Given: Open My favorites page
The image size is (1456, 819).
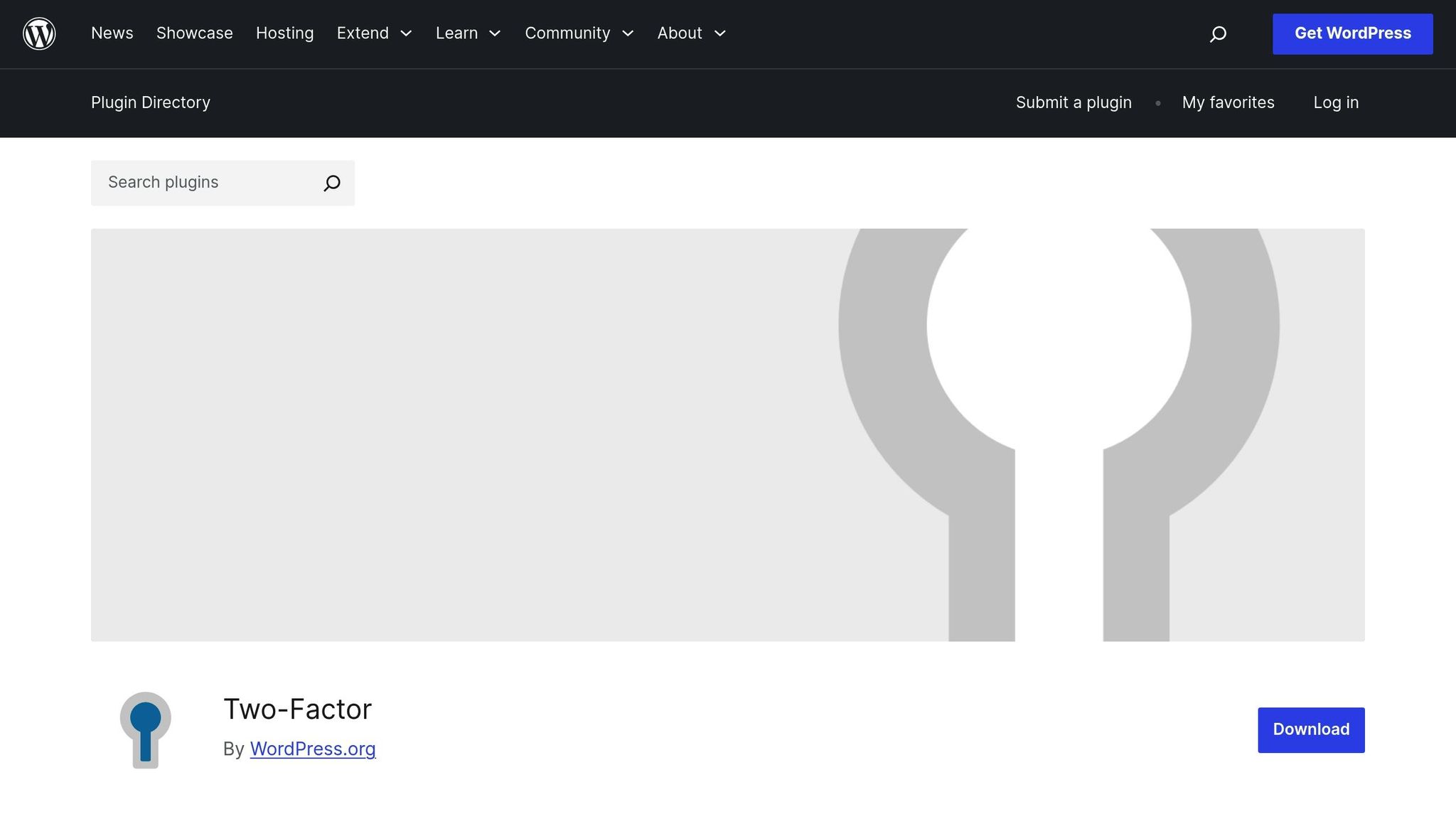Looking at the screenshot, I should coord(1228,102).
